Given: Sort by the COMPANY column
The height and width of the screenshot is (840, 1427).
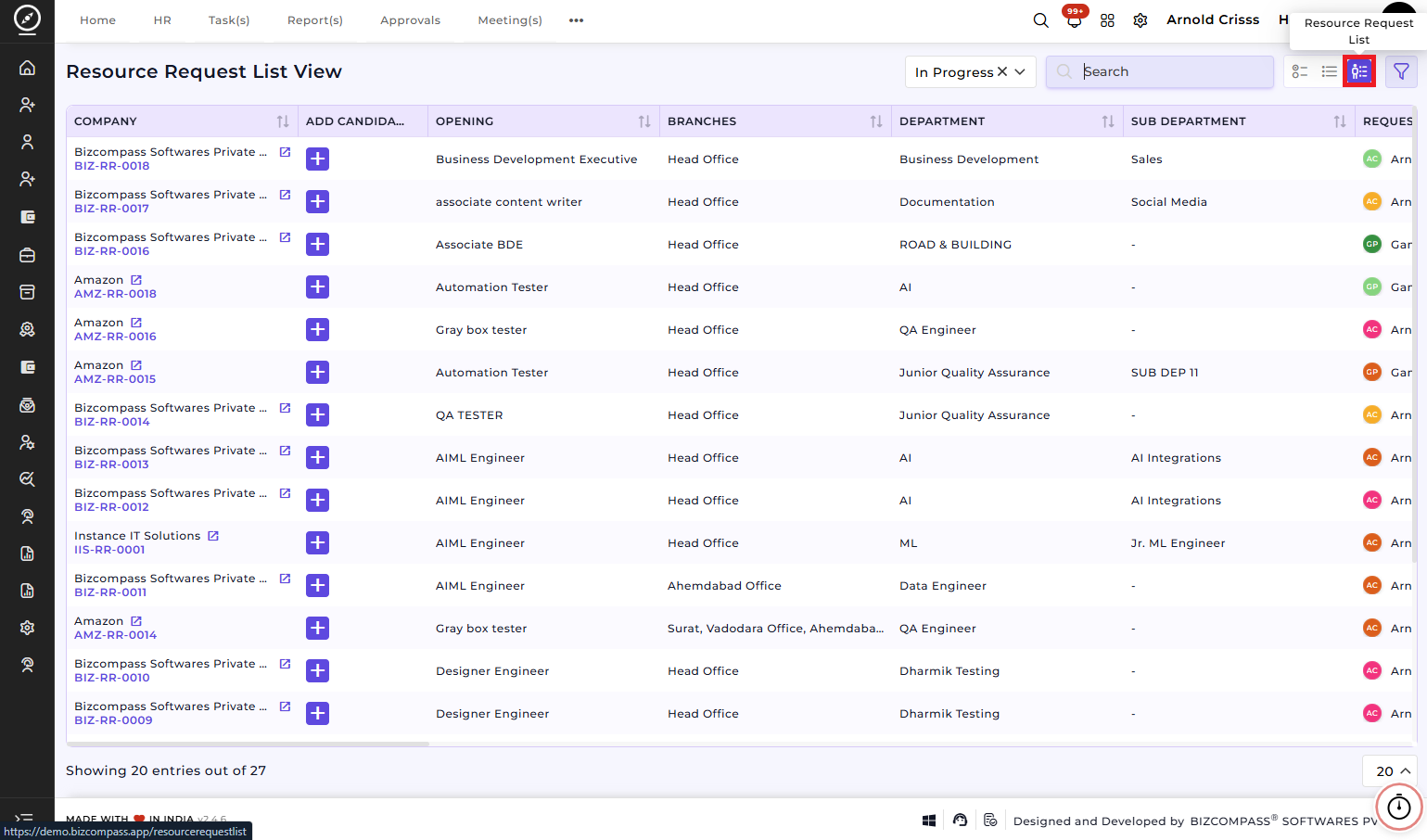Looking at the screenshot, I should (x=283, y=121).
